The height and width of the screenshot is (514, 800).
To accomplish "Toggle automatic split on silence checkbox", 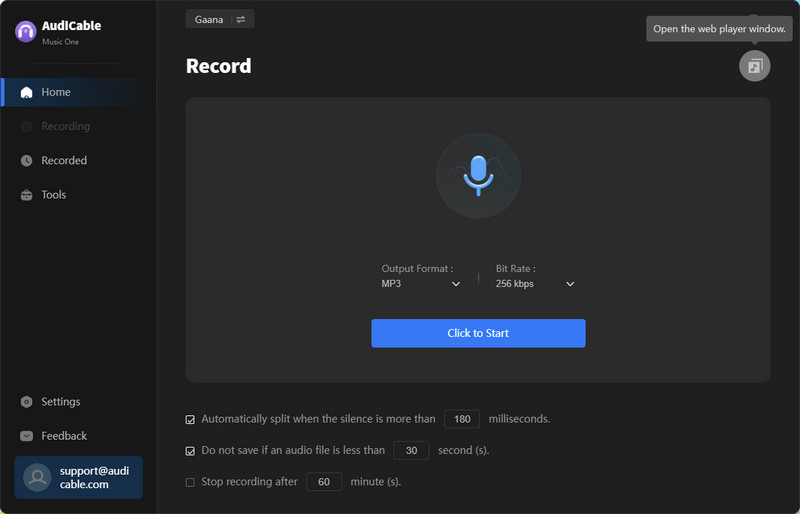I will pyautogui.click(x=190, y=420).
